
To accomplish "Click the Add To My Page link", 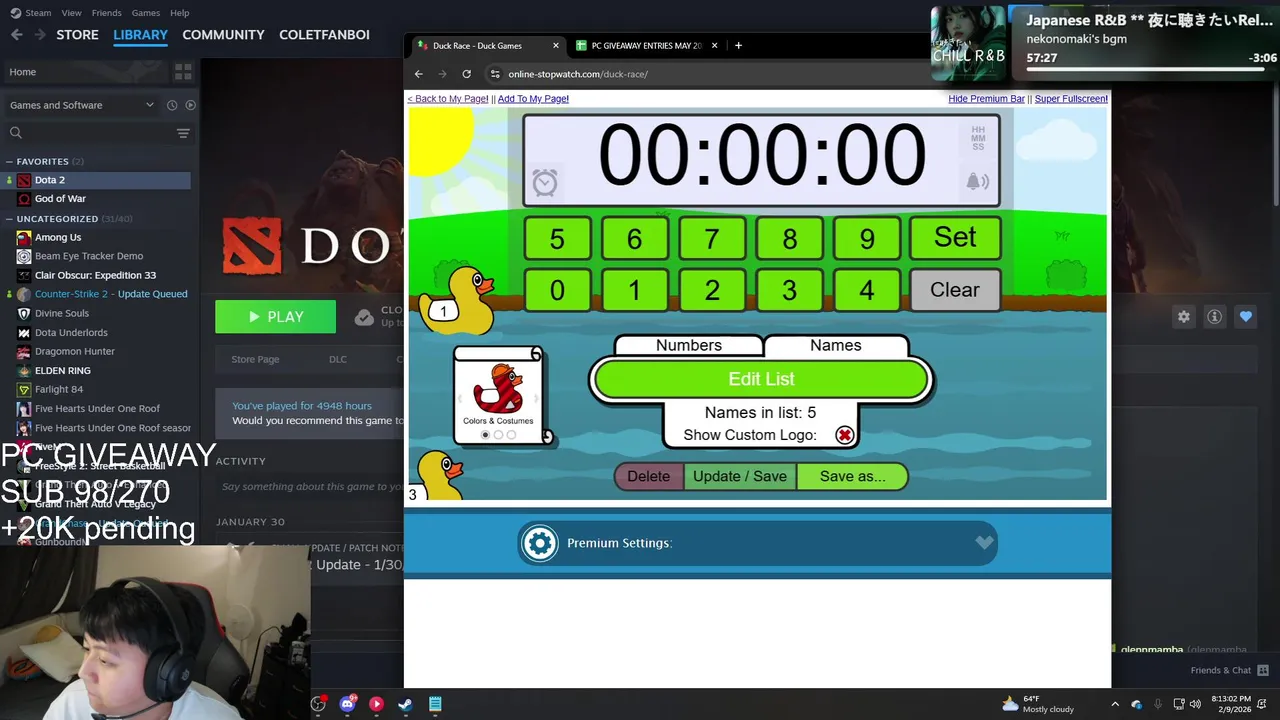I will [x=533, y=99].
